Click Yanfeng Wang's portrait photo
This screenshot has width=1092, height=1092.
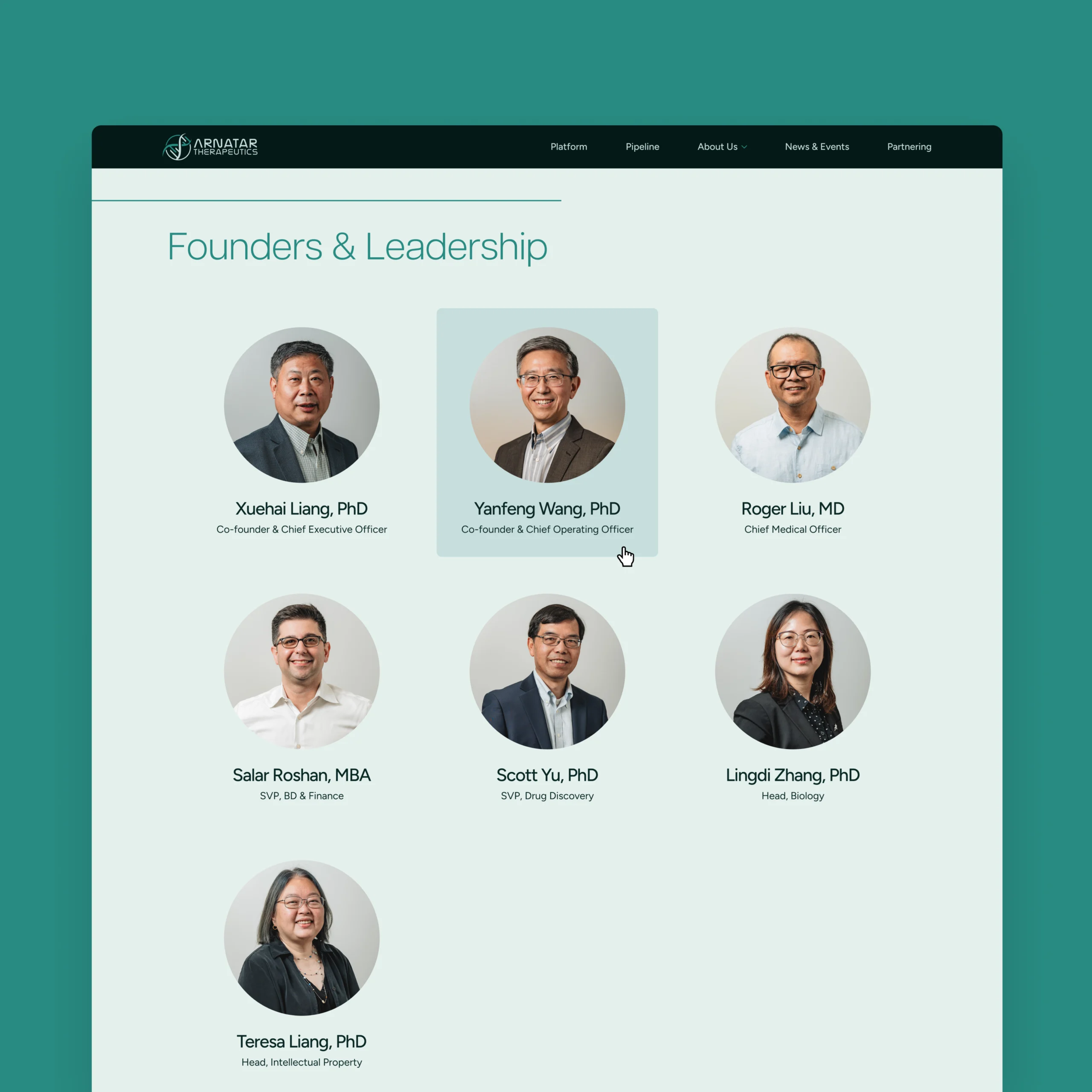pyautogui.click(x=547, y=405)
